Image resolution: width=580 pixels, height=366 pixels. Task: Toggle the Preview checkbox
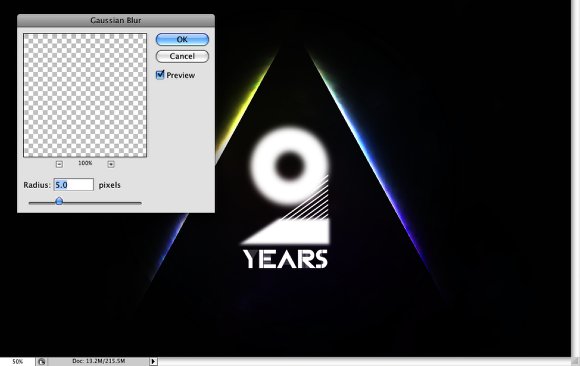[160, 75]
